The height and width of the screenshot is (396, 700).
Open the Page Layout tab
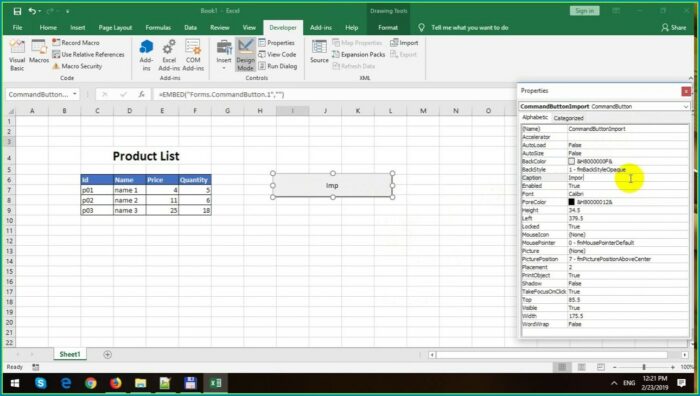pos(115,28)
